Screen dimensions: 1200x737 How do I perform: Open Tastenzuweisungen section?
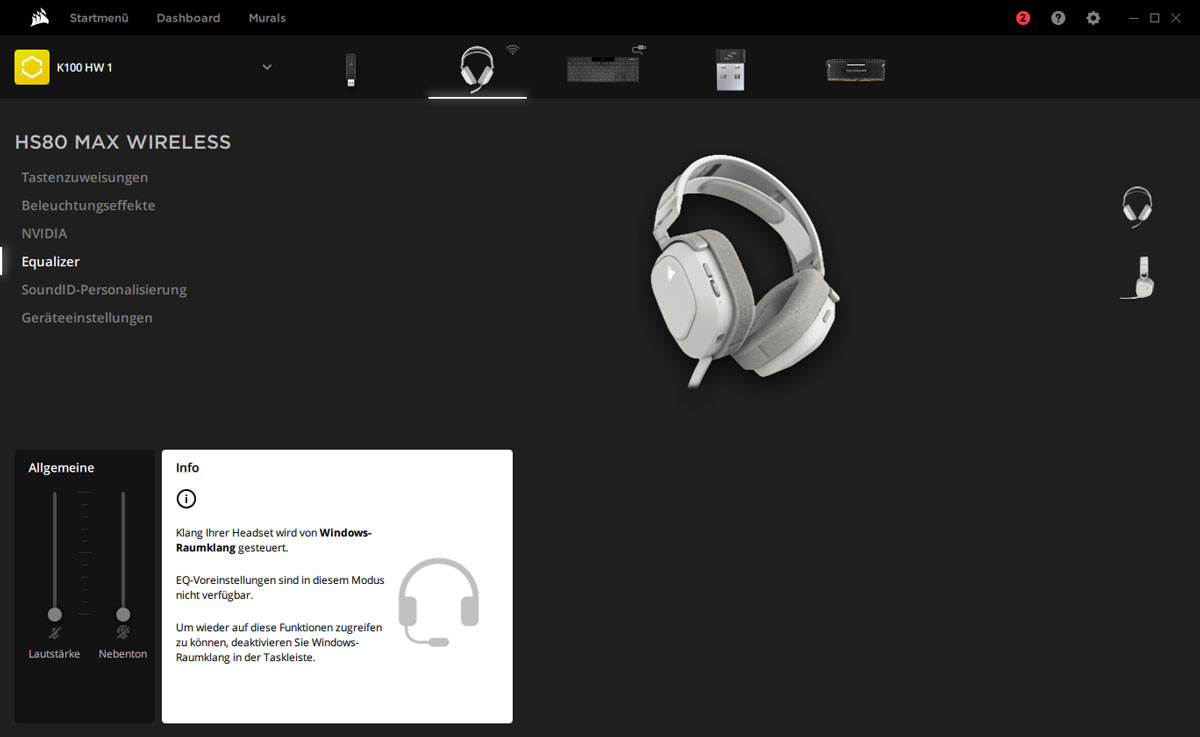pyautogui.click(x=85, y=178)
